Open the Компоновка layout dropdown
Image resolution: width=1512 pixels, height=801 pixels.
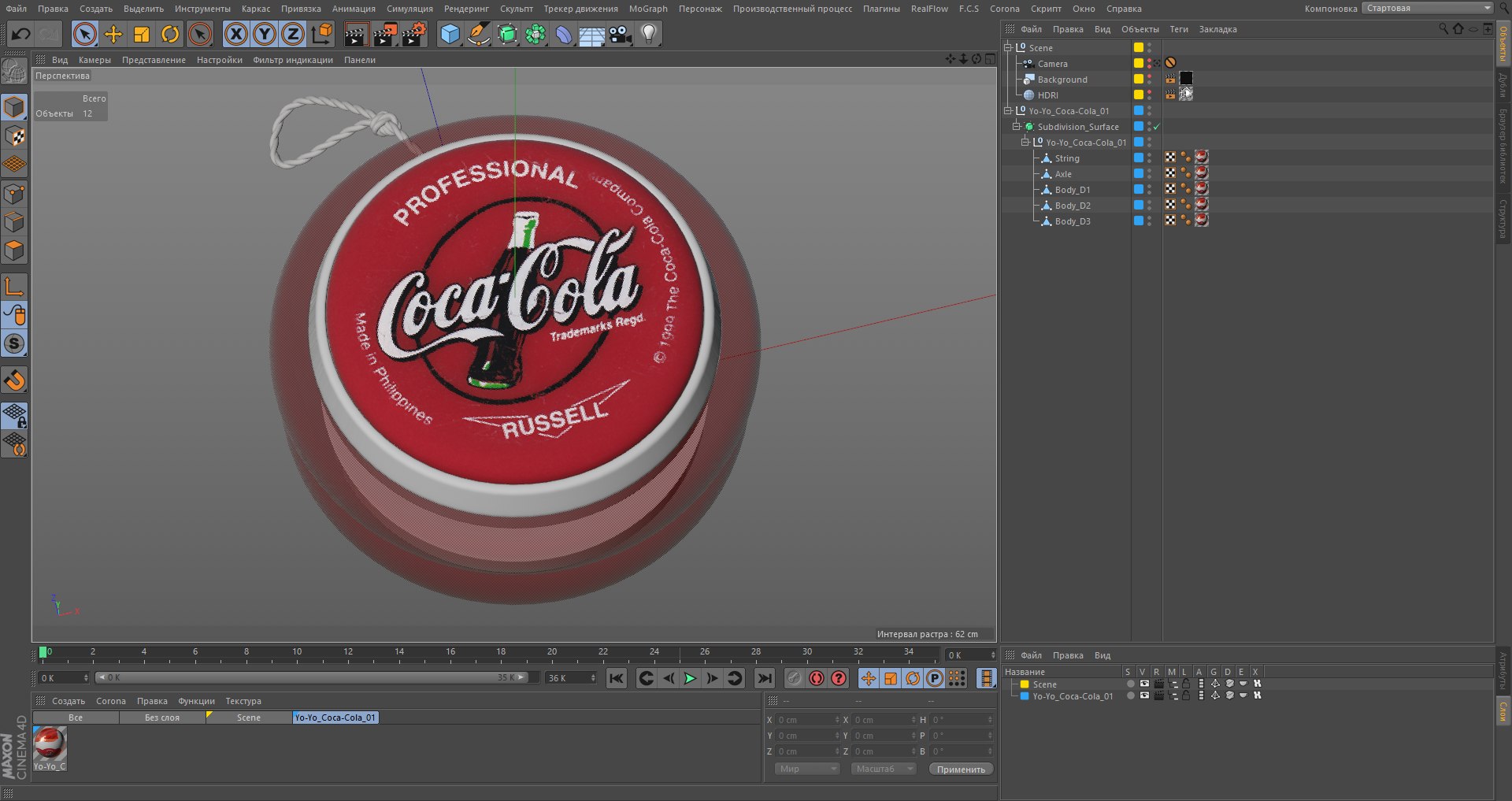1429,8
